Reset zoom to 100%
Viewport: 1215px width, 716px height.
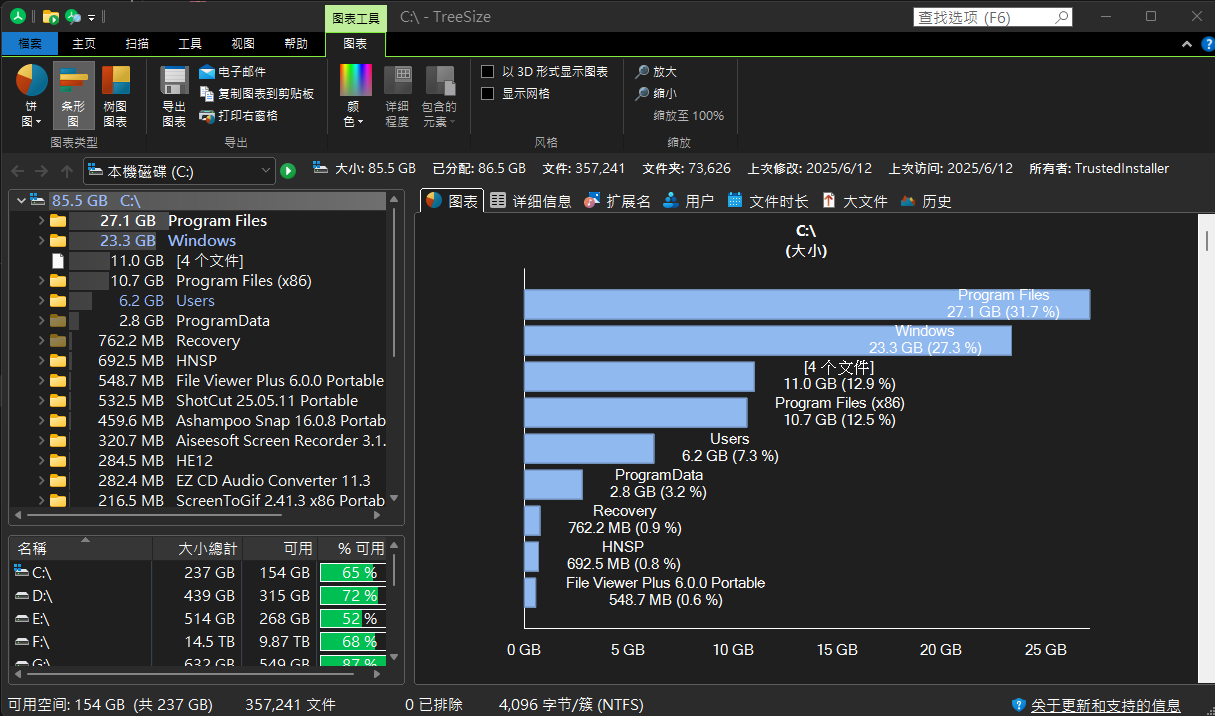pos(688,116)
